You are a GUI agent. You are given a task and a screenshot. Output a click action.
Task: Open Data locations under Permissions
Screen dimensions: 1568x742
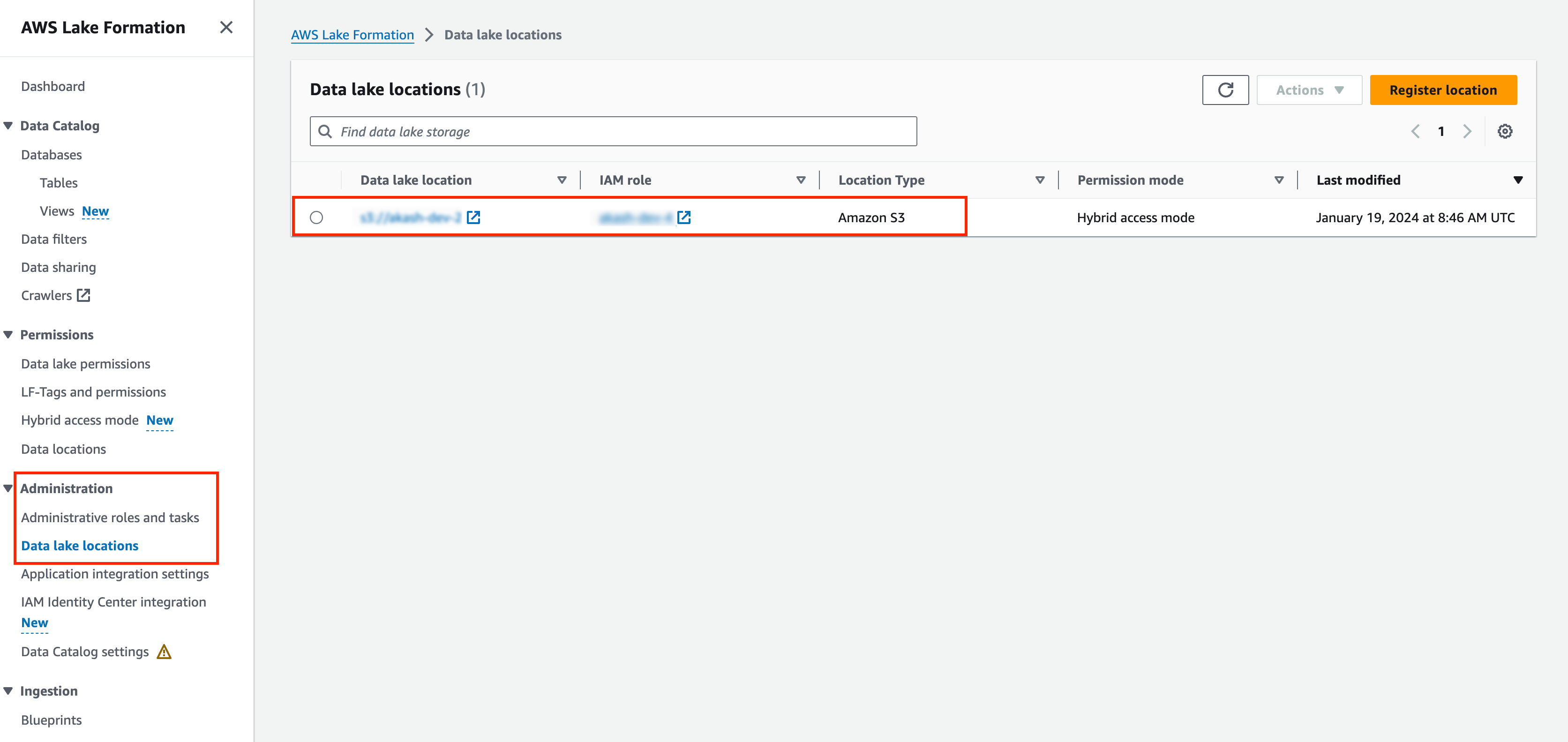click(x=63, y=449)
